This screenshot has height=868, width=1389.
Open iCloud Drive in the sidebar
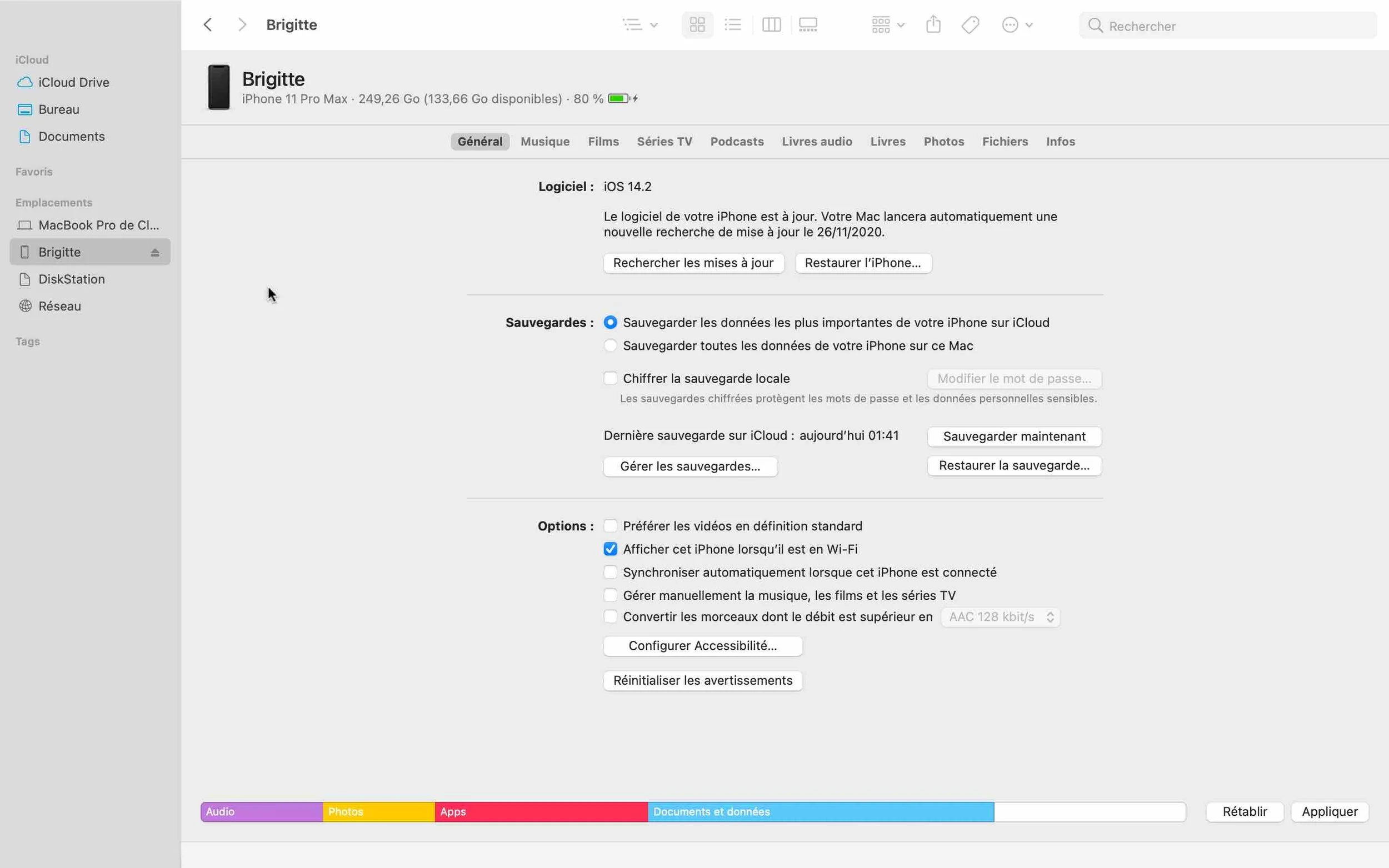(73, 82)
